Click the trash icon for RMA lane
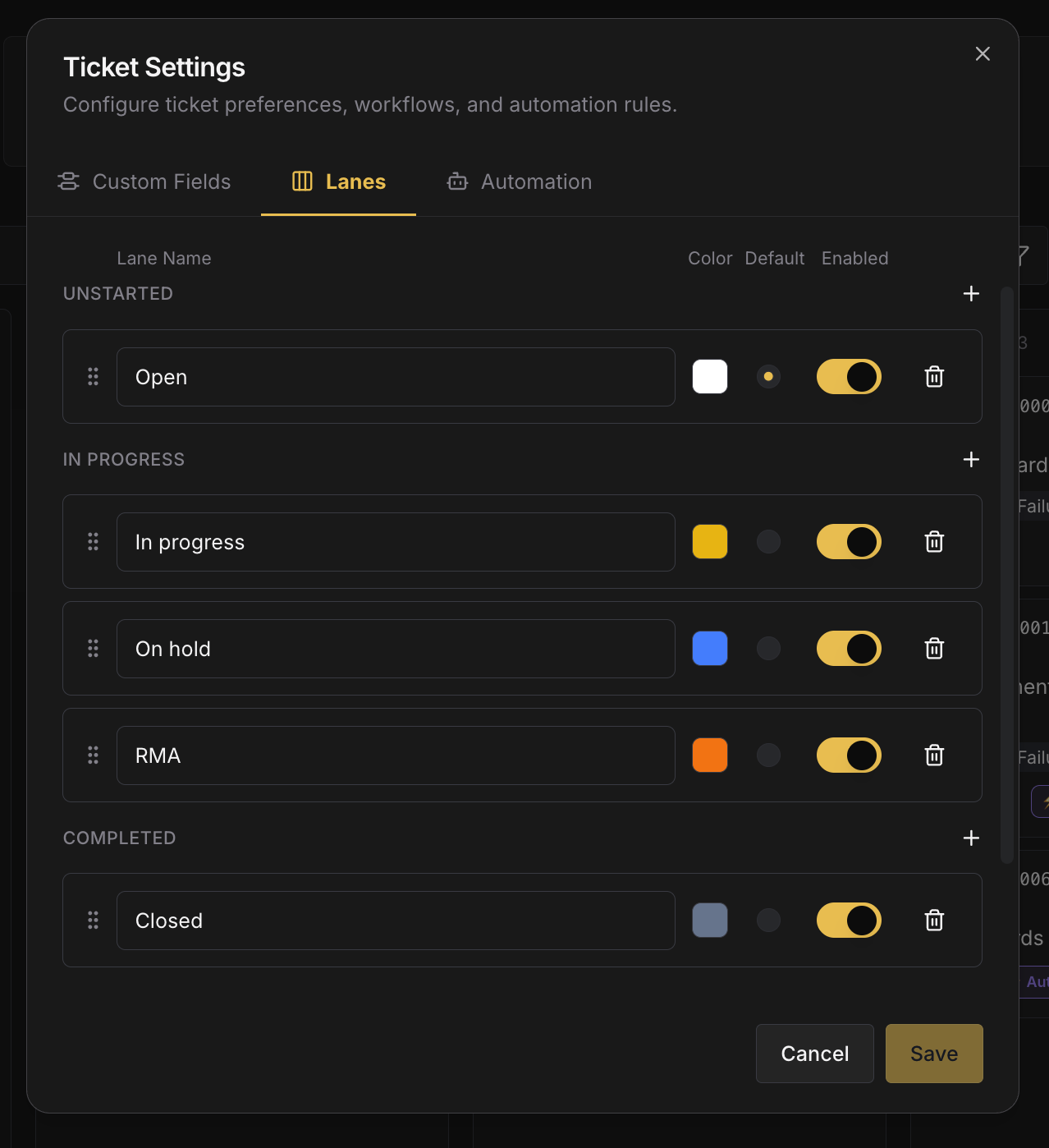This screenshot has height=1148, width=1049. point(934,755)
